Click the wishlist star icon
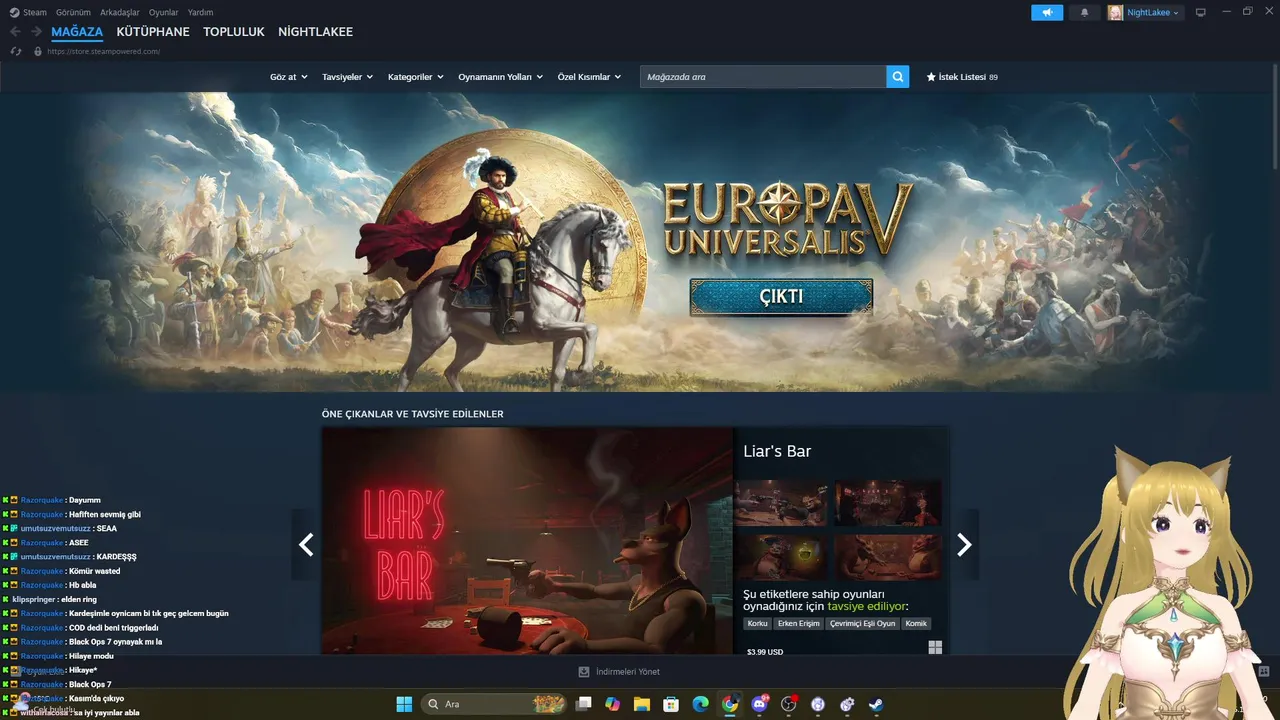1280x720 pixels. click(931, 77)
